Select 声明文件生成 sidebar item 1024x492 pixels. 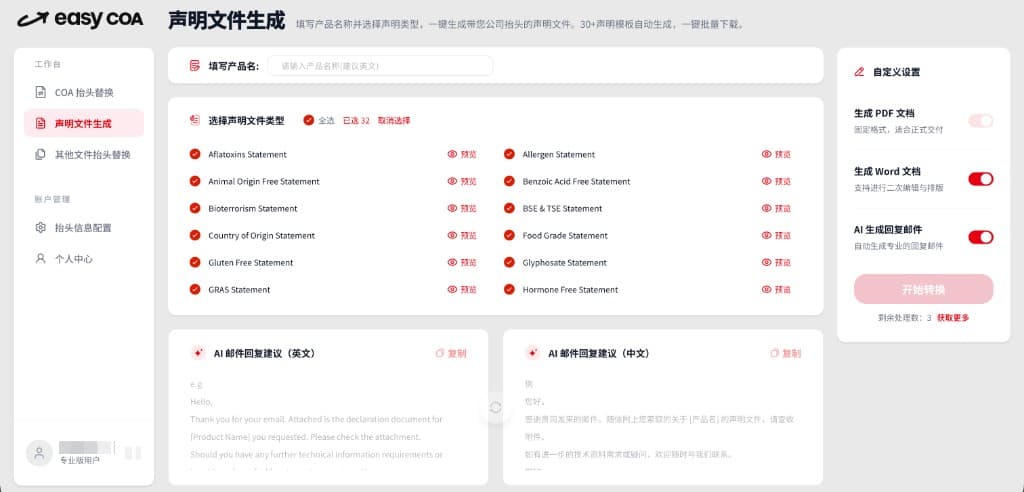(x=84, y=123)
